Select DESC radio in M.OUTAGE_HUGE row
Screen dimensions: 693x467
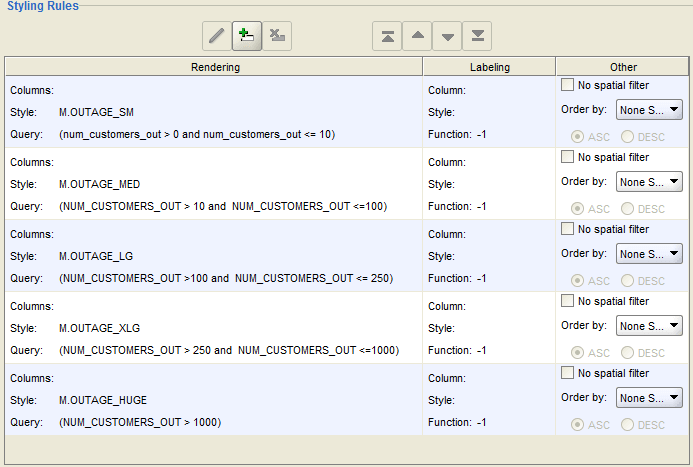[x=627, y=425]
